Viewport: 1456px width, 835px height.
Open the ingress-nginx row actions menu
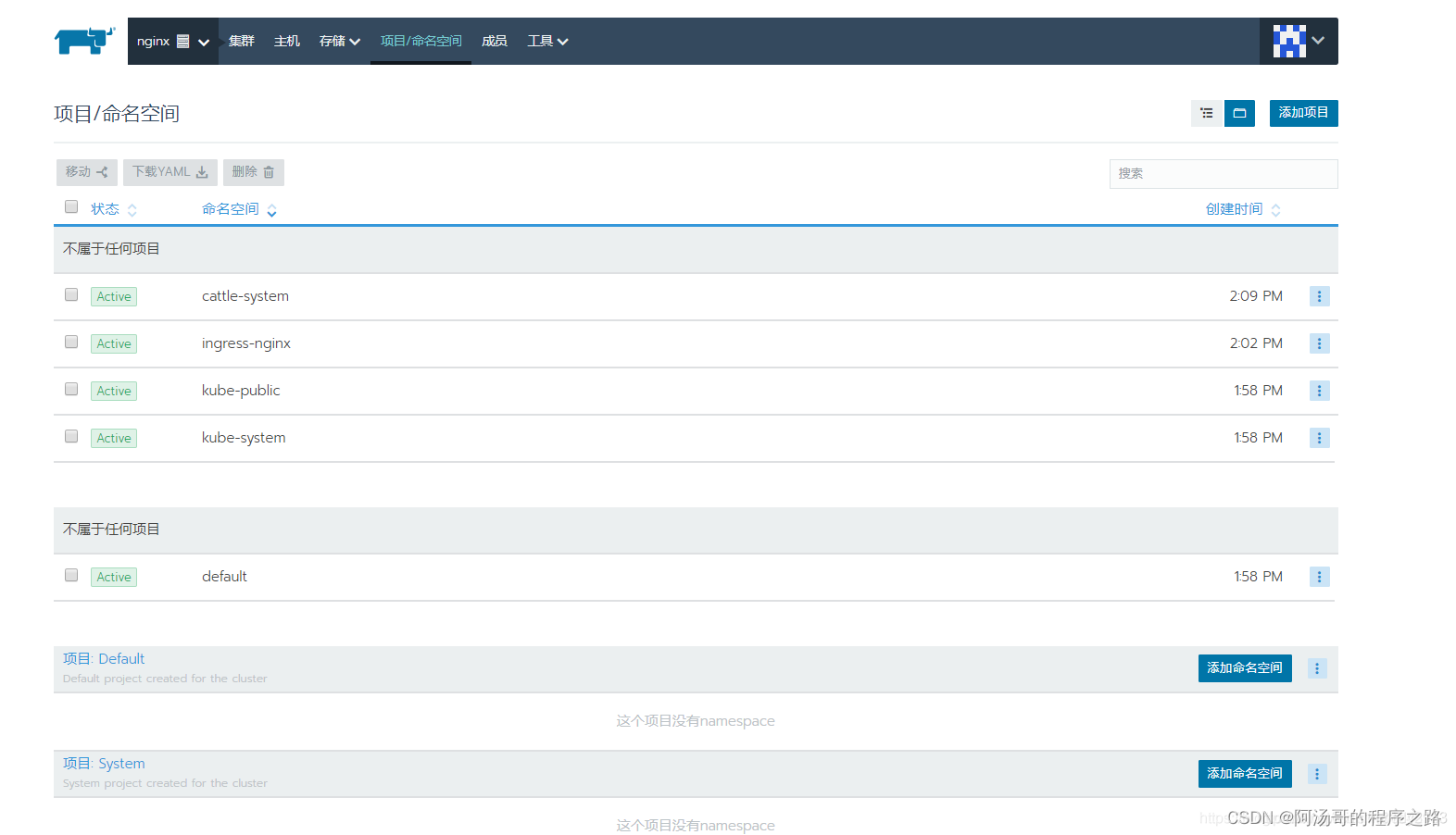click(x=1320, y=343)
